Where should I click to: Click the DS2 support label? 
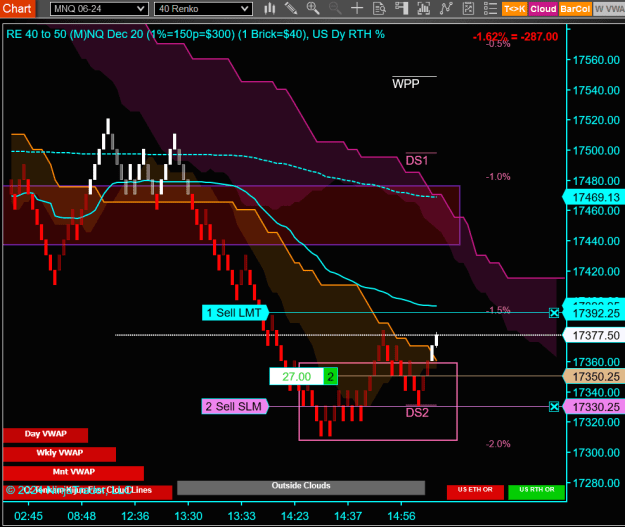(x=417, y=413)
